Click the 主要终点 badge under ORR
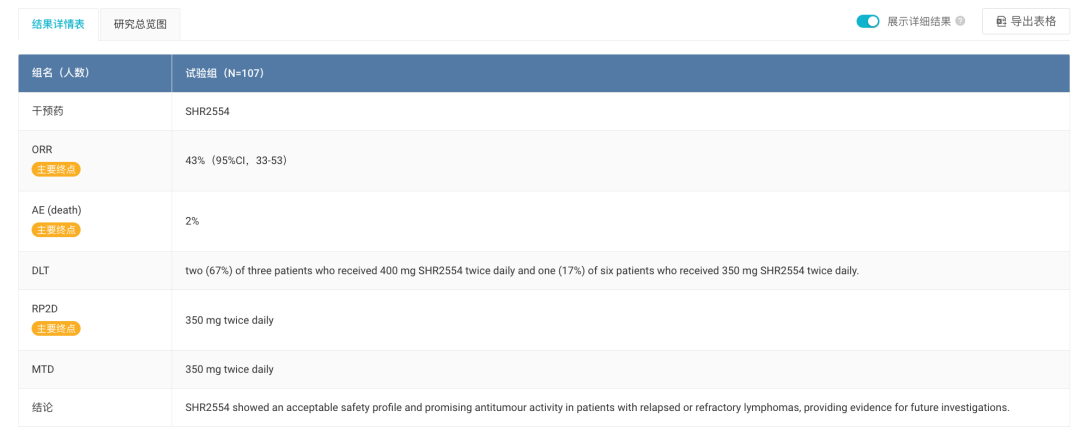 pos(56,169)
